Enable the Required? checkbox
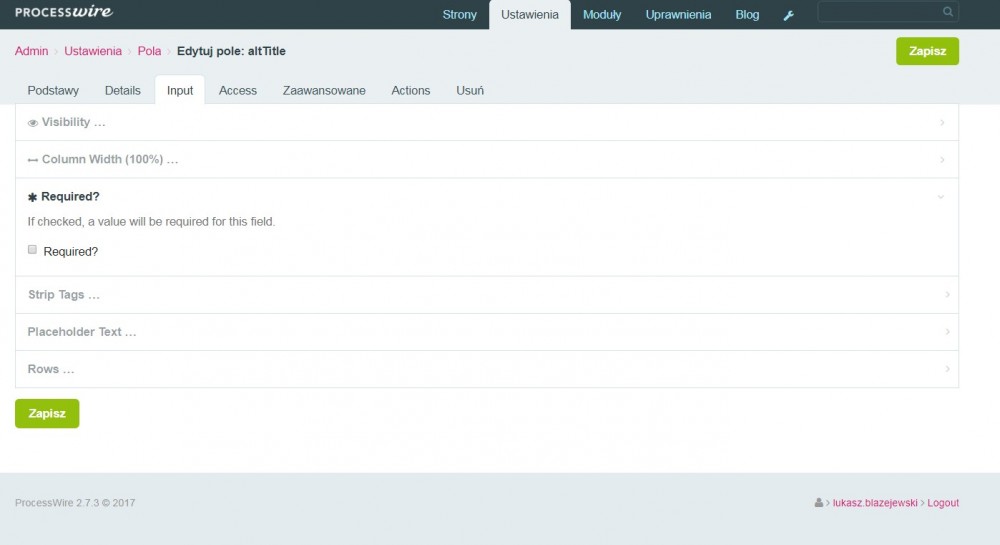This screenshot has height=545, width=1000. click(x=33, y=250)
